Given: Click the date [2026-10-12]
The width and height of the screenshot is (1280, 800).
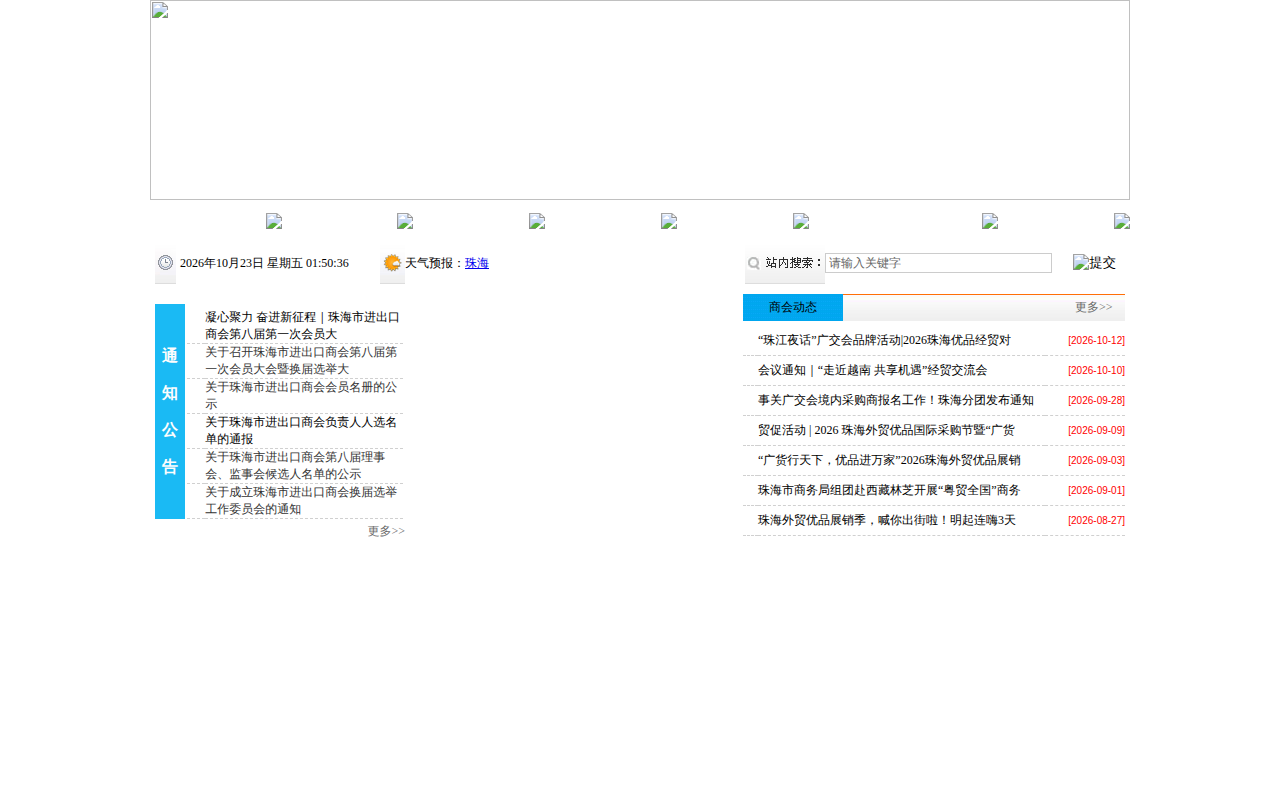Looking at the screenshot, I should click(x=1096, y=341).
